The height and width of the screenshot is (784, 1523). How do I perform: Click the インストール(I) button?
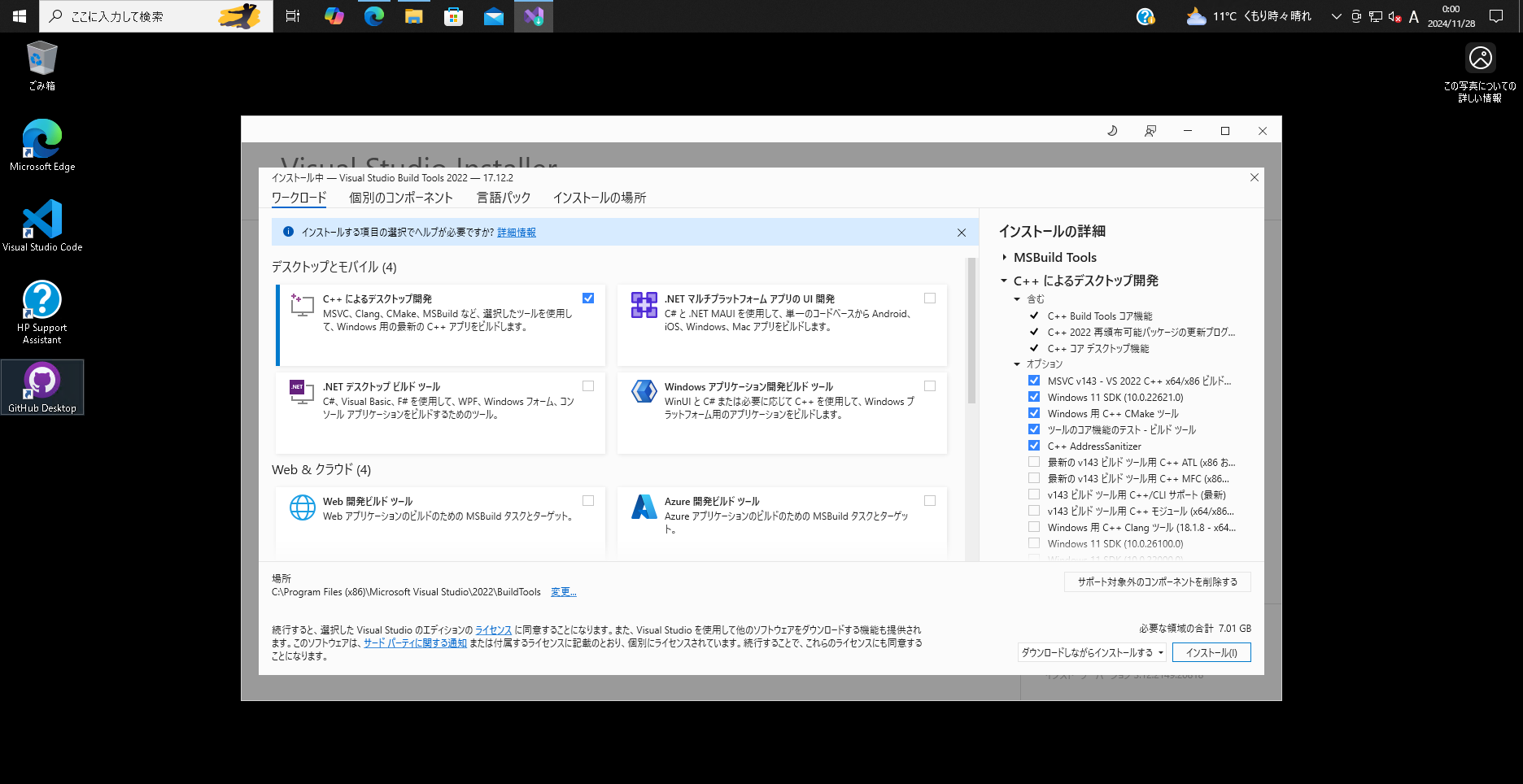point(1211,651)
